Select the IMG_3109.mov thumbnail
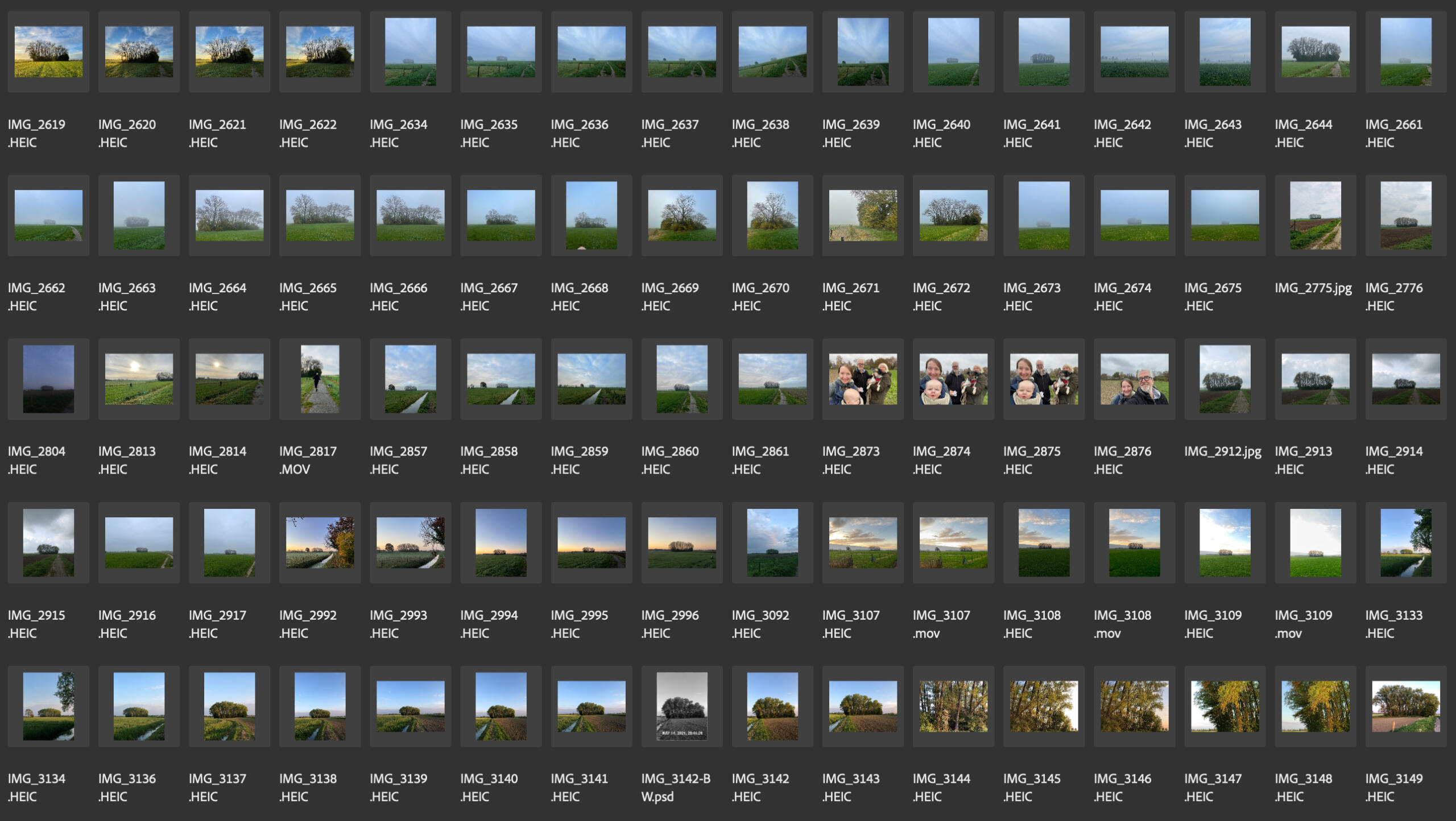 (1314, 542)
